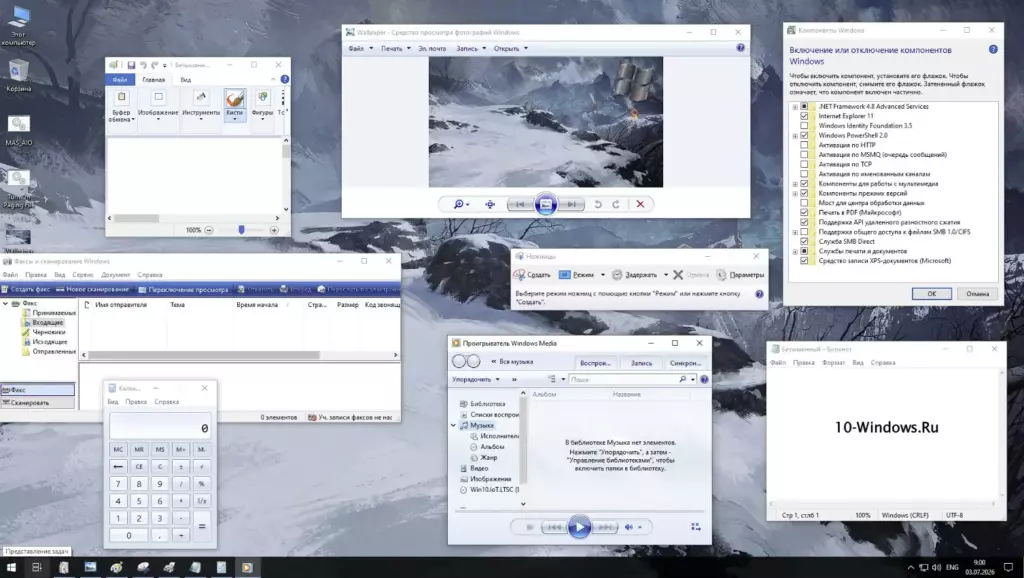The width and height of the screenshot is (1024, 578).
Task: Click the play button in Media Player
Action: pyautogui.click(x=579, y=527)
